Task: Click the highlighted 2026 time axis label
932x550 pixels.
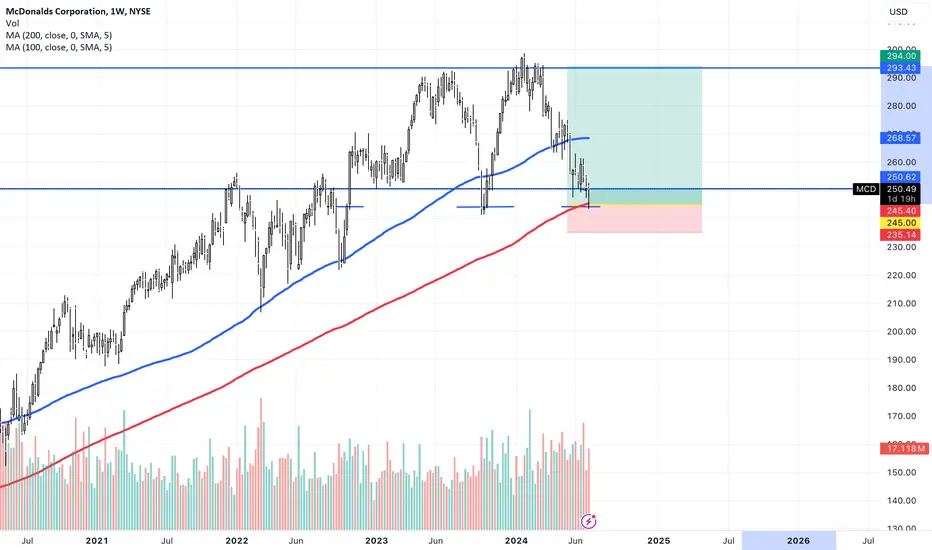Action: (x=798, y=540)
